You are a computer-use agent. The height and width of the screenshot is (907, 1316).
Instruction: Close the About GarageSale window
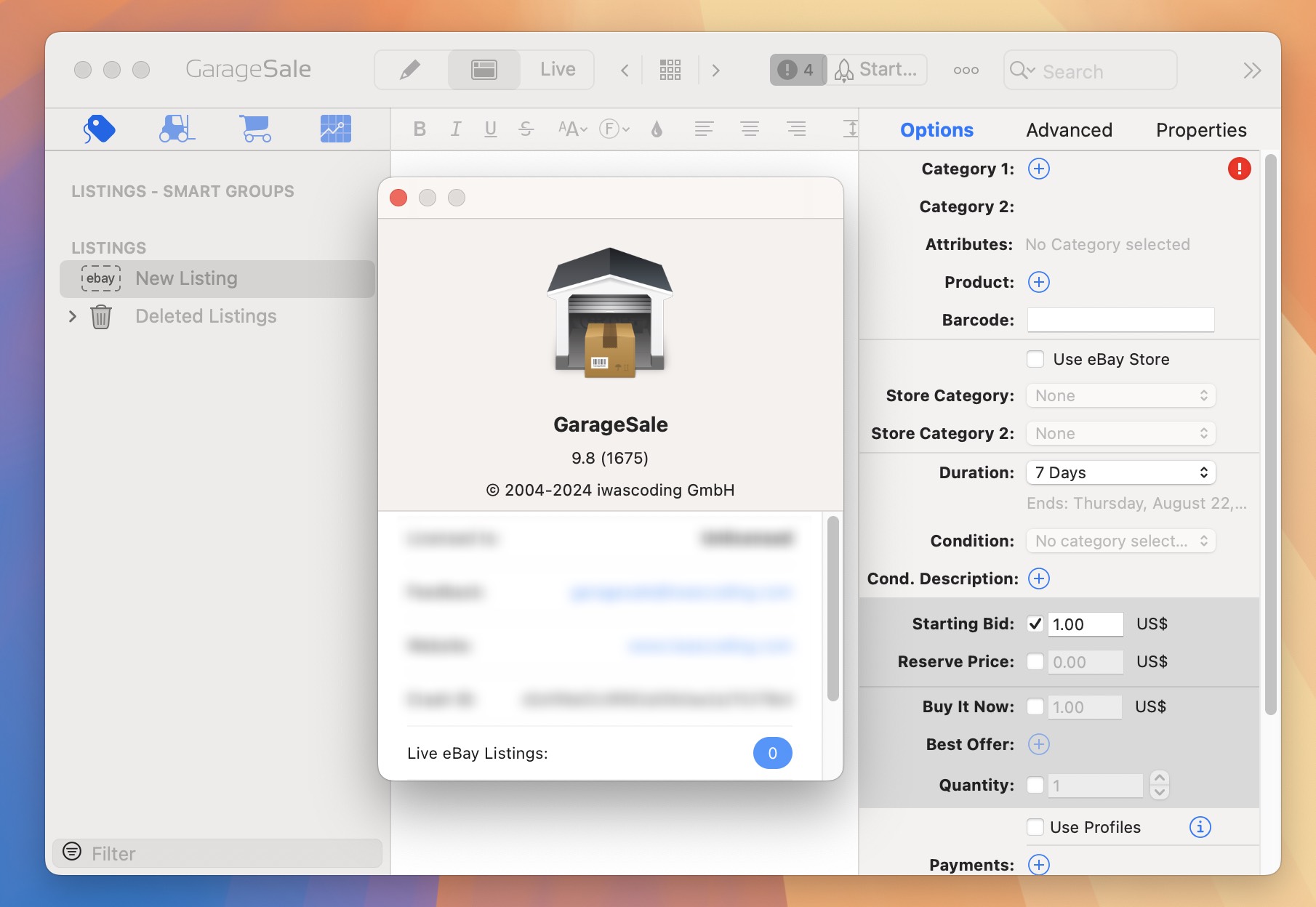pos(398,198)
